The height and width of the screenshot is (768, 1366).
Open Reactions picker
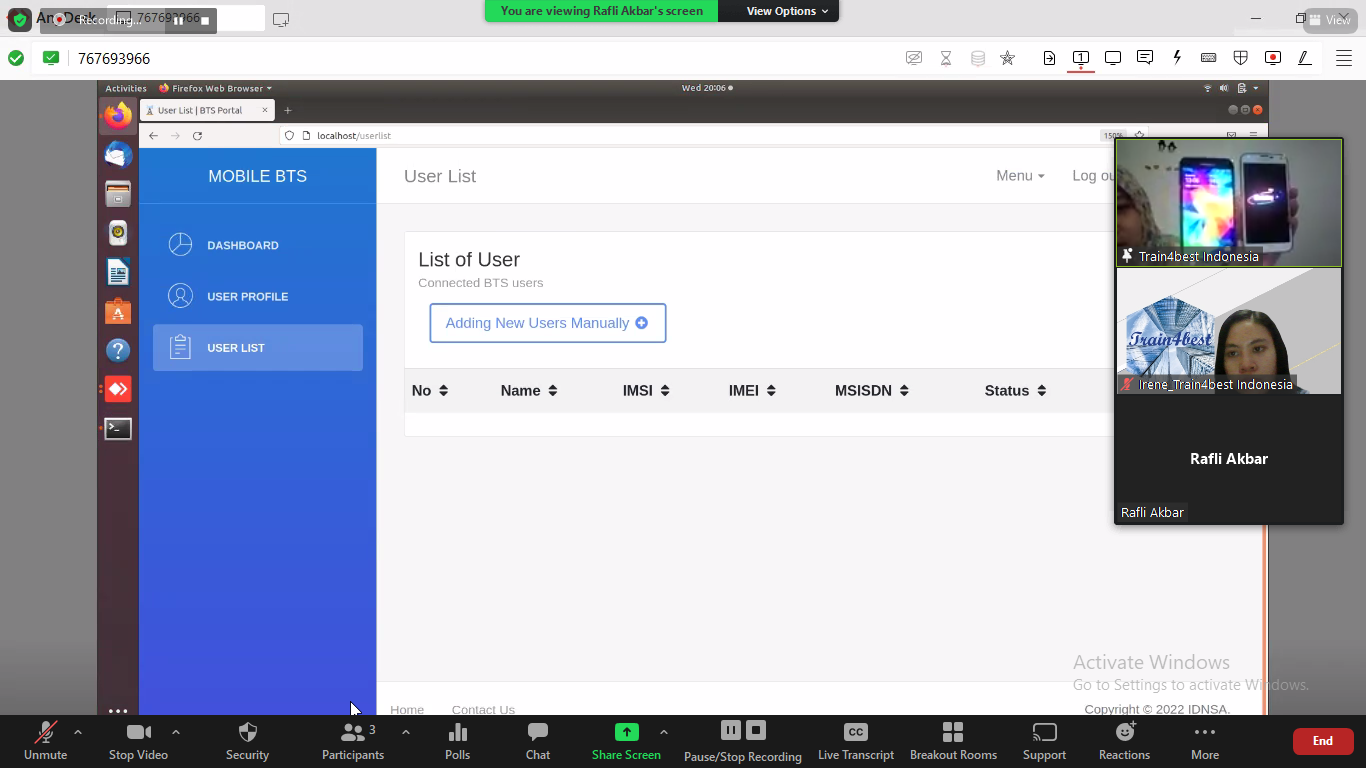[x=1124, y=741]
